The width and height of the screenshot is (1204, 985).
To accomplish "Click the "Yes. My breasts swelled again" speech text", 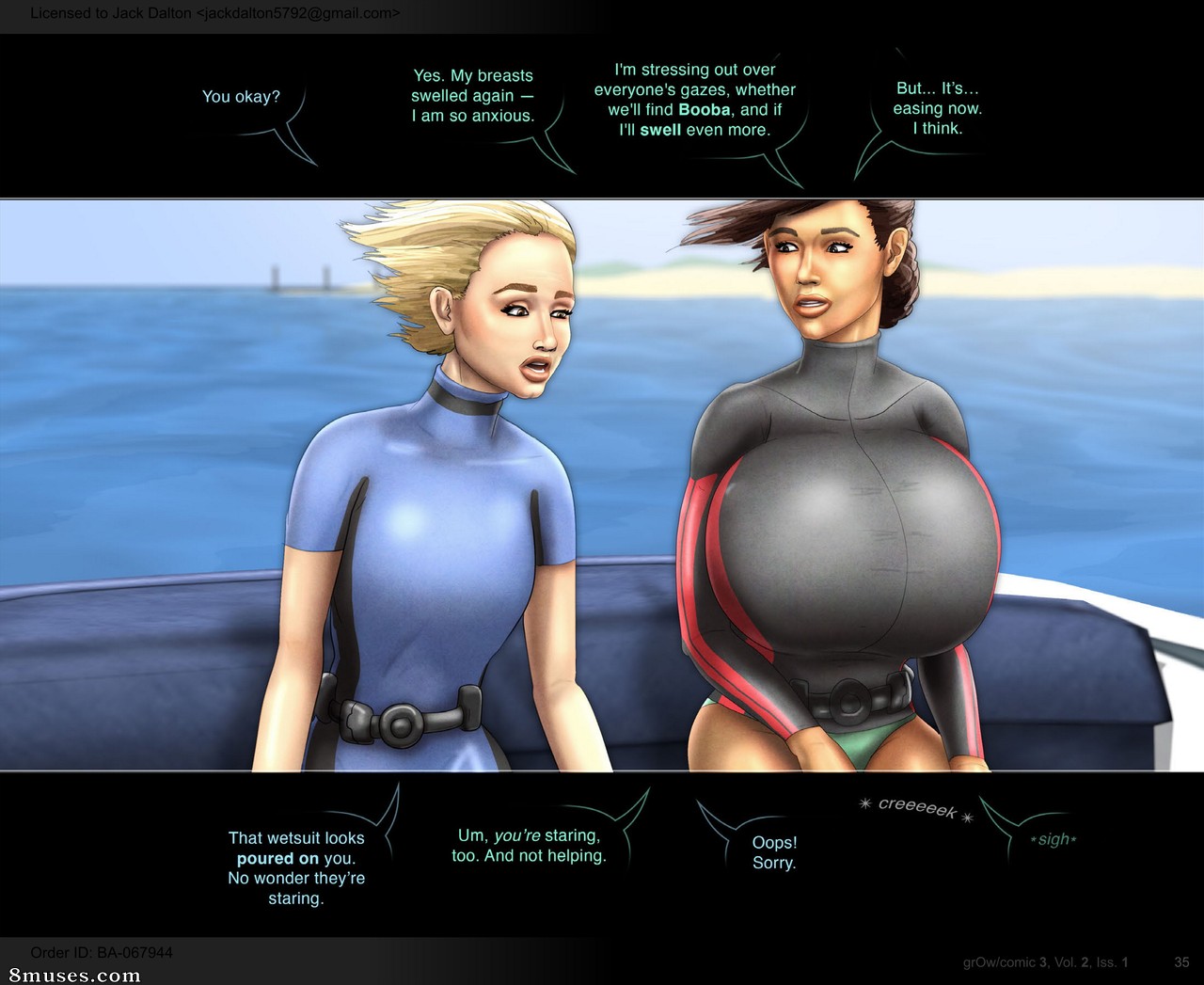I will [472, 96].
